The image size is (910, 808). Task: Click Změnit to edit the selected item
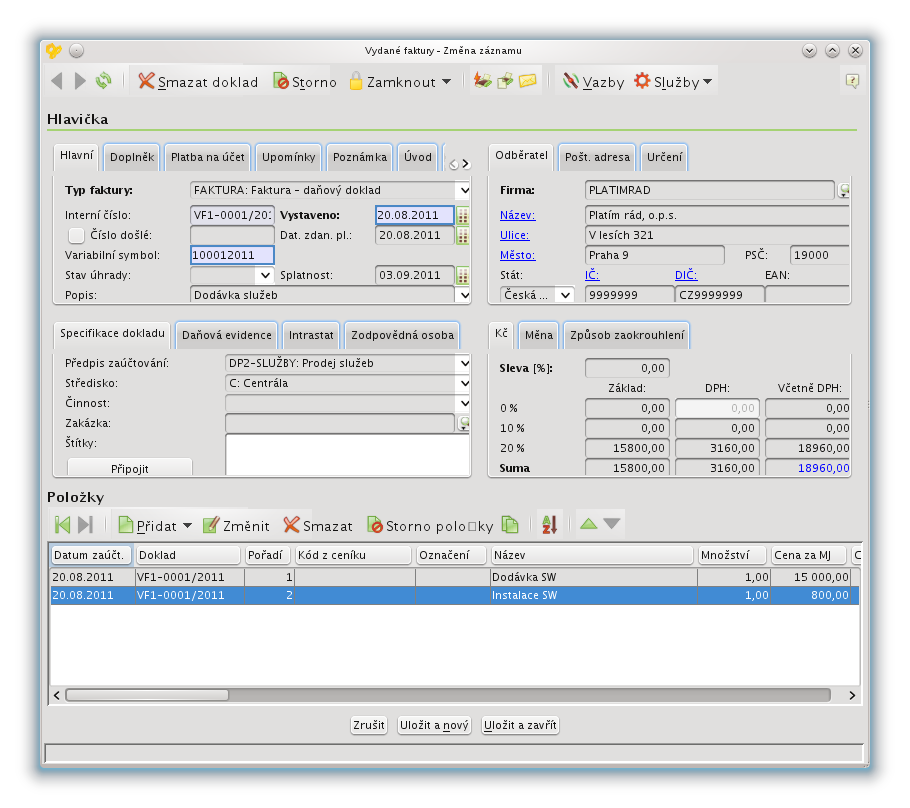236,525
